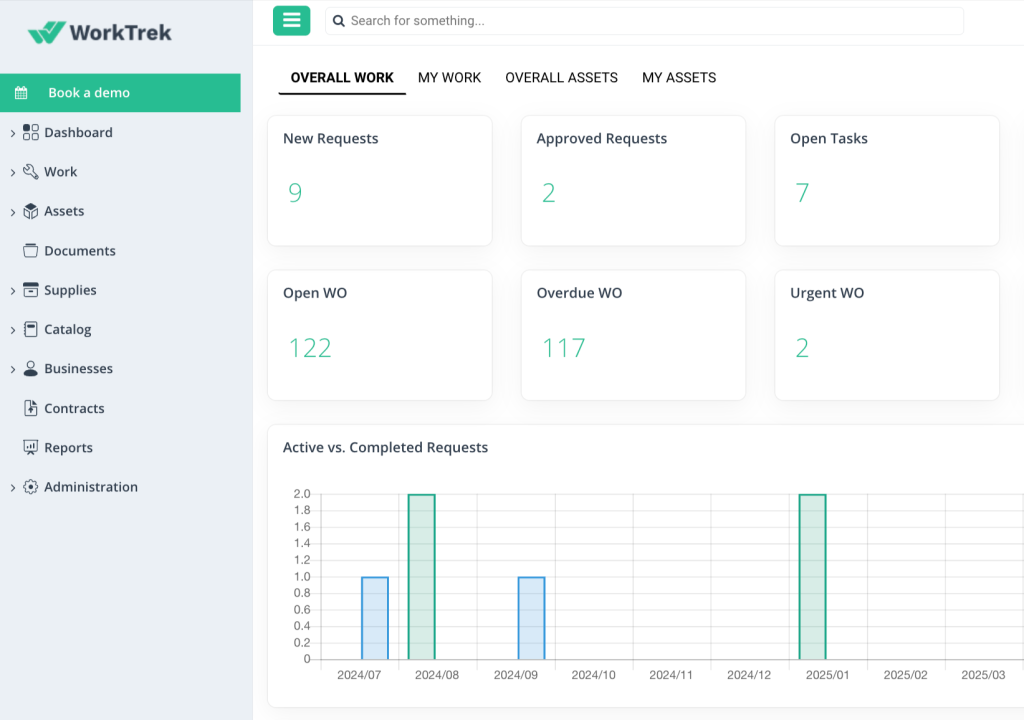Click the Administration gear icon

tap(31, 487)
